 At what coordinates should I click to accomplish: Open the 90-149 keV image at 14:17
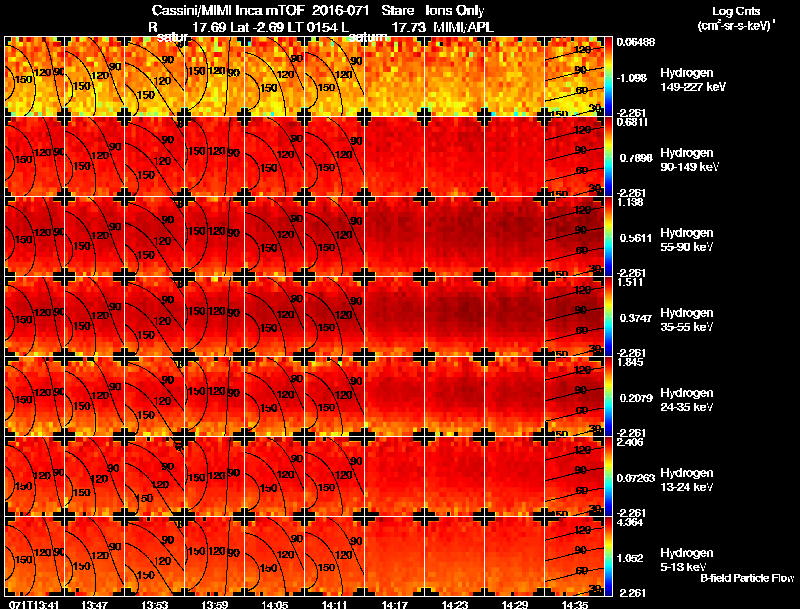pyautogui.click(x=394, y=157)
